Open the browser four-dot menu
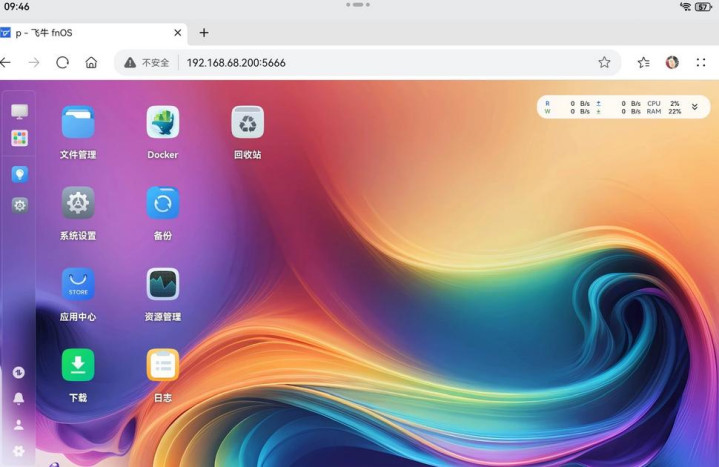The image size is (719, 467). click(x=701, y=62)
